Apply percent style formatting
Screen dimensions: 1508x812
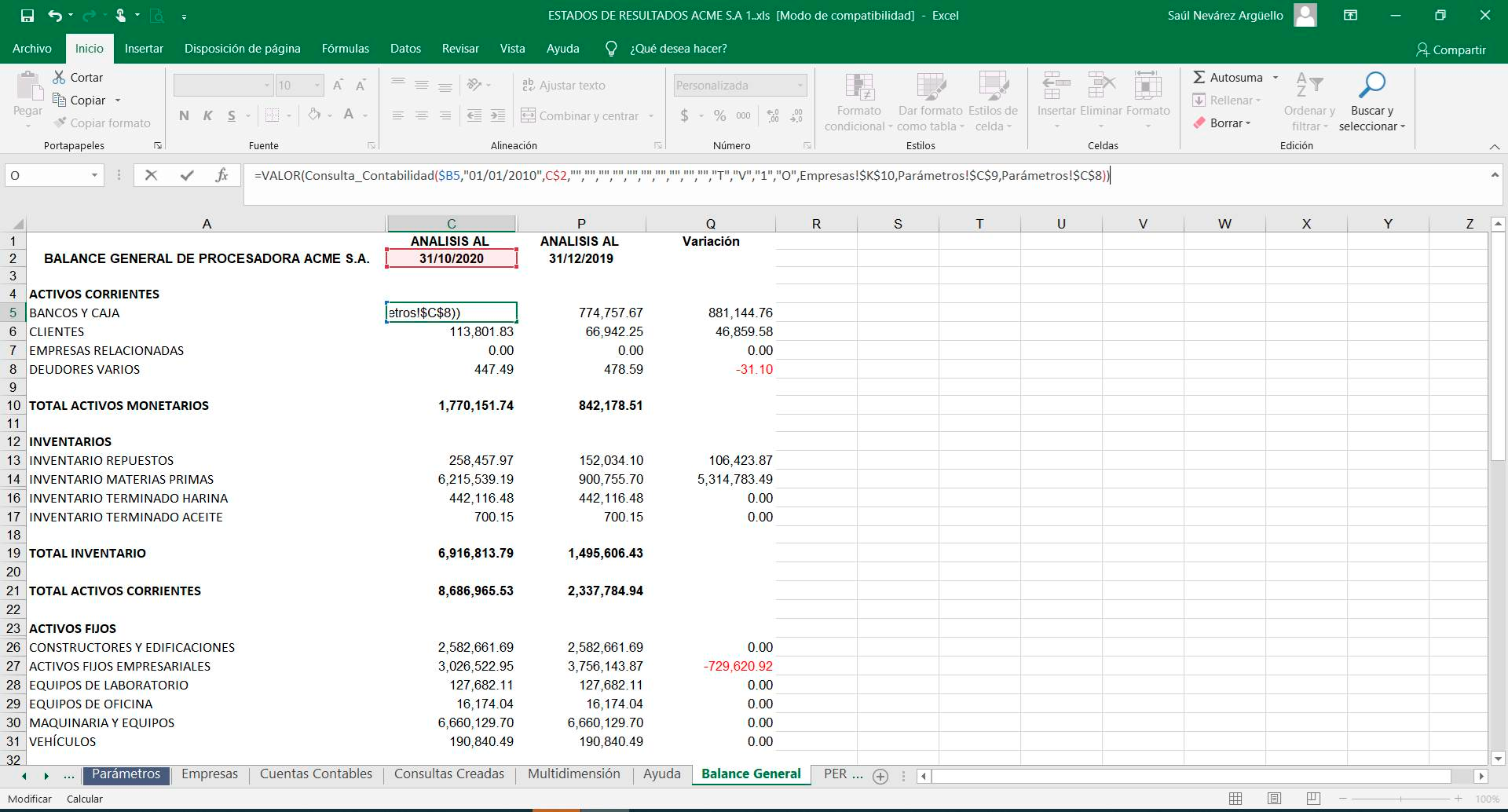pos(719,116)
